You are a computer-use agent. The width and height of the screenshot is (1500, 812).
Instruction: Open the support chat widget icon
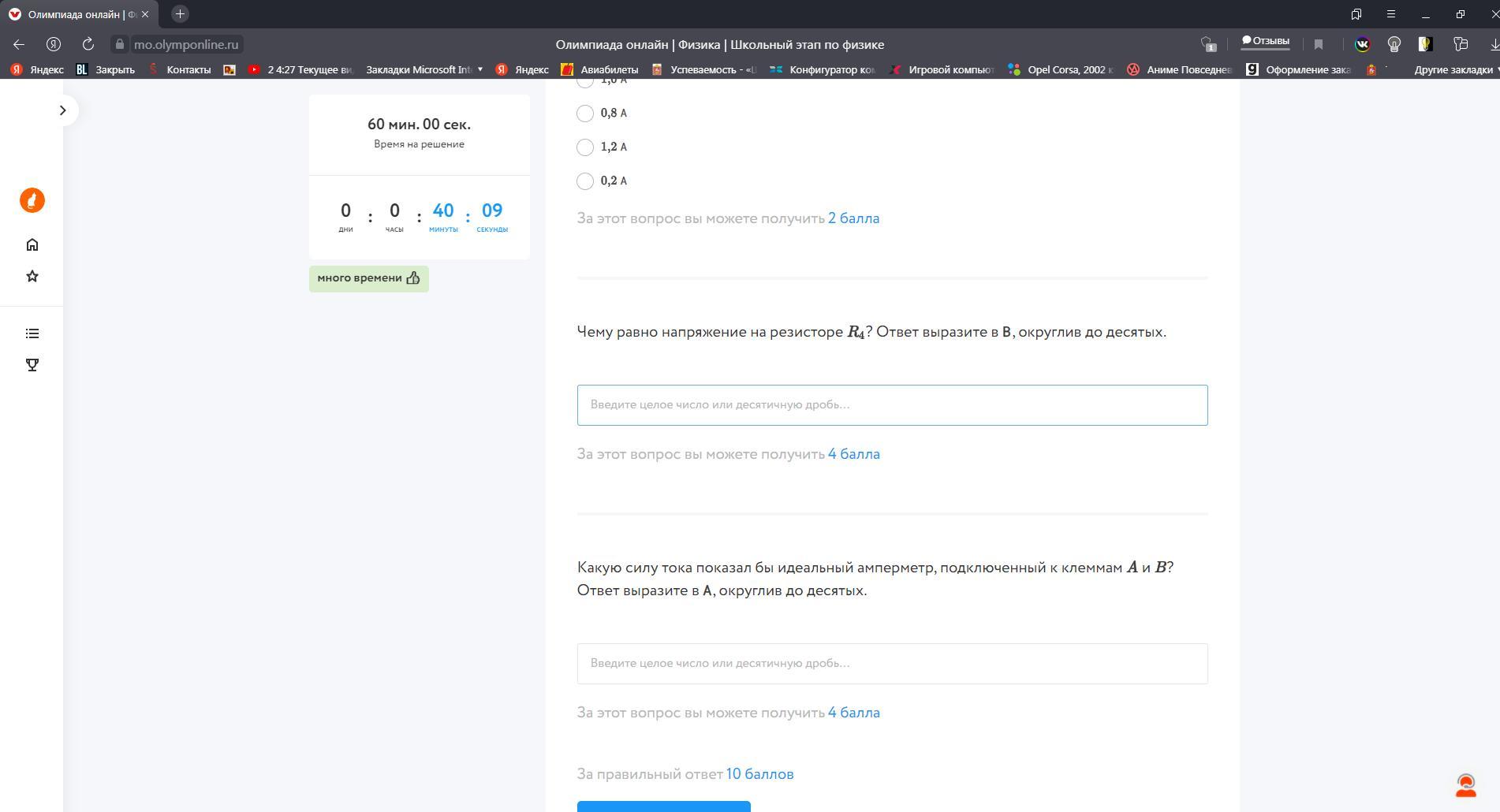[x=1466, y=785]
